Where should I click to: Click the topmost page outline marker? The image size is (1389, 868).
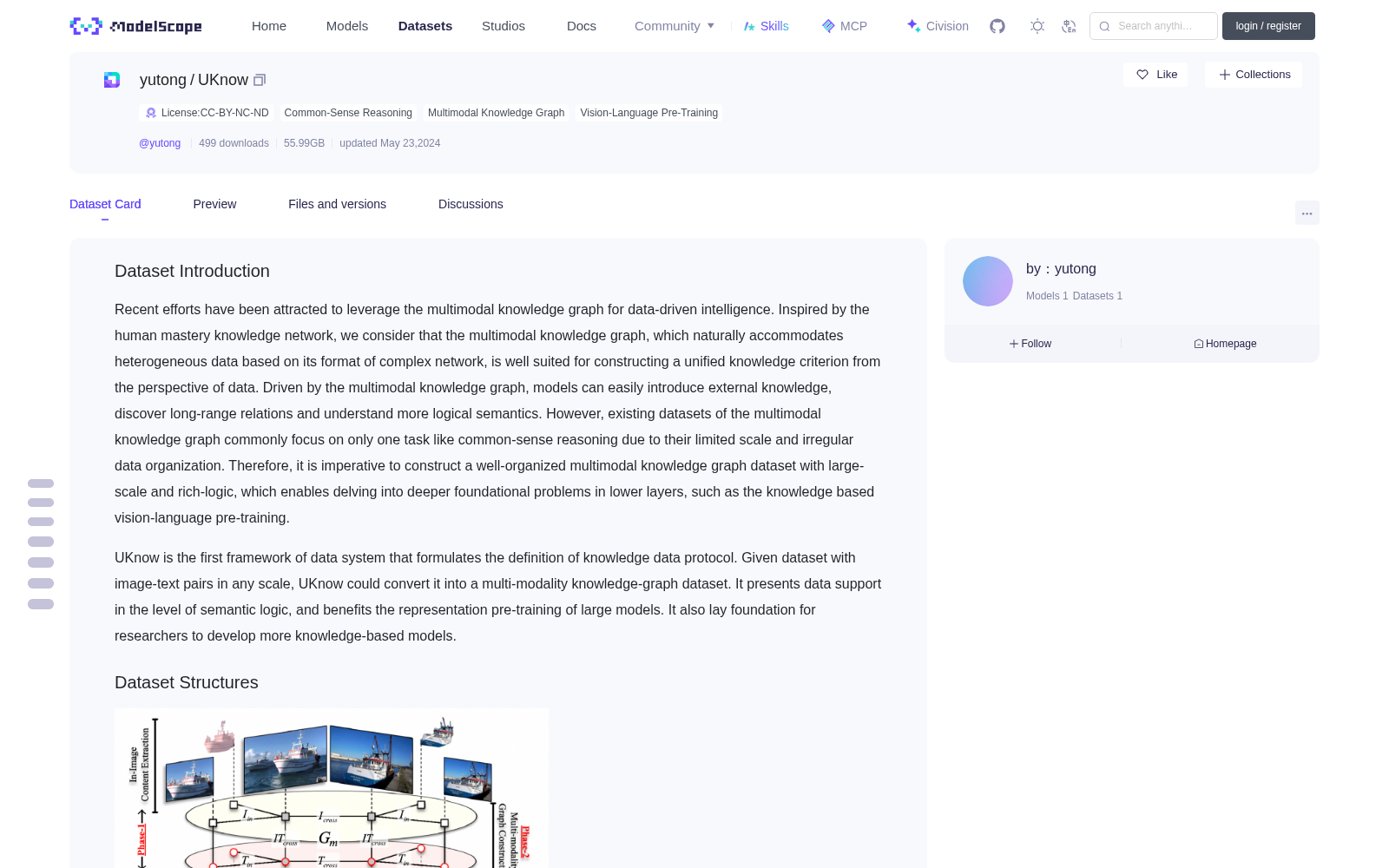coord(41,483)
